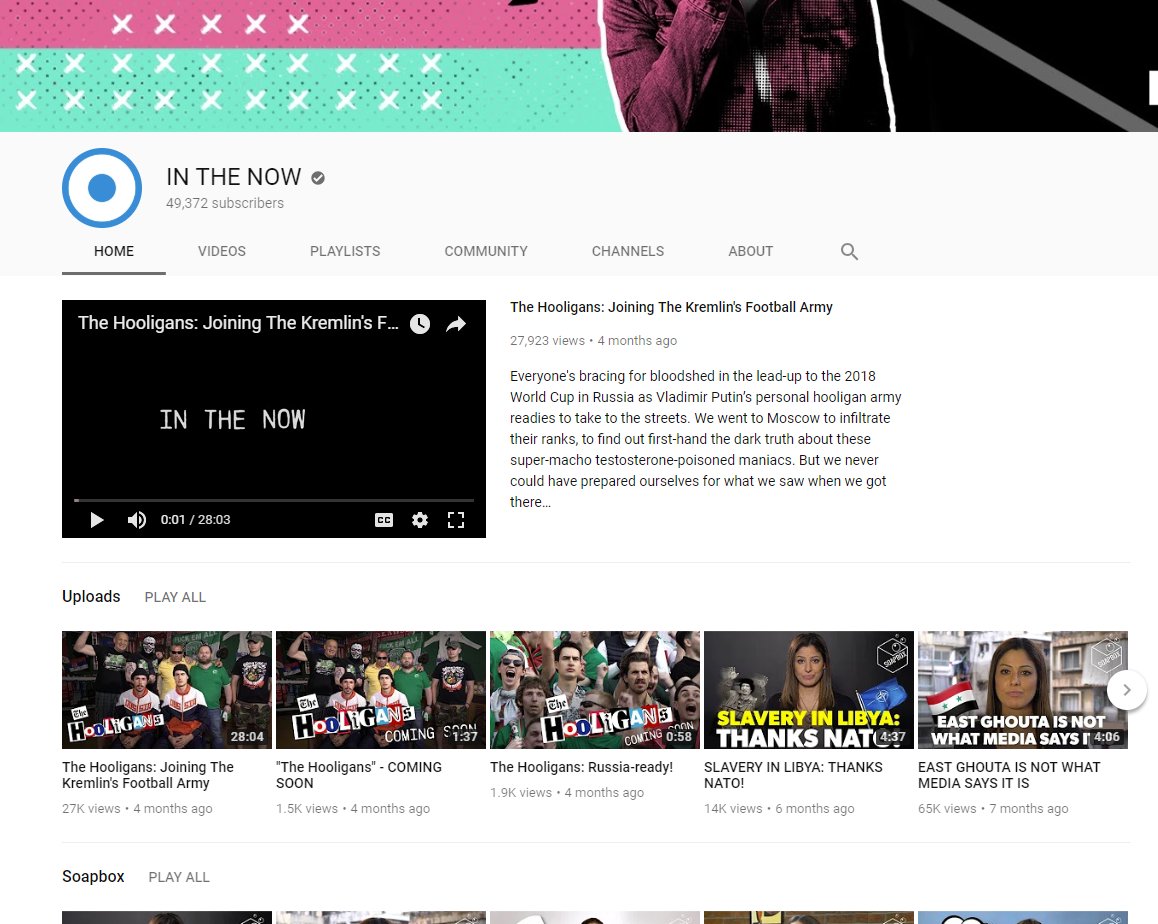Open thumbnail of Joining The Kremlin's Football Army
This screenshot has height=924, width=1158.
point(167,690)
